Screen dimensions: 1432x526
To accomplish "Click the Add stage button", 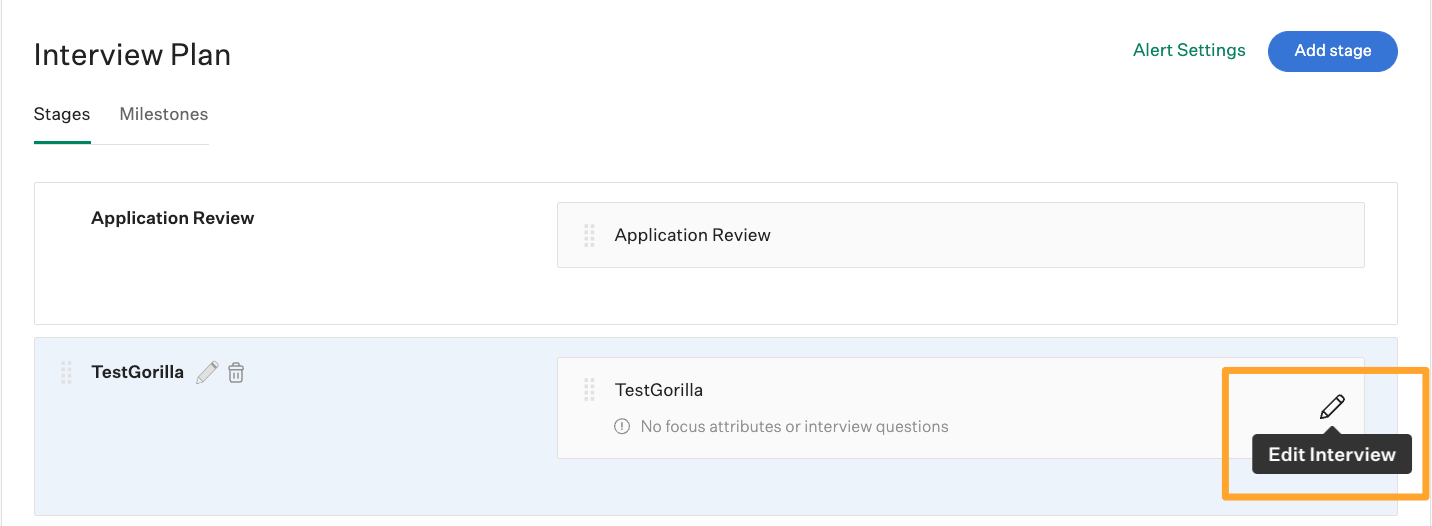I will click(1332, 51).
